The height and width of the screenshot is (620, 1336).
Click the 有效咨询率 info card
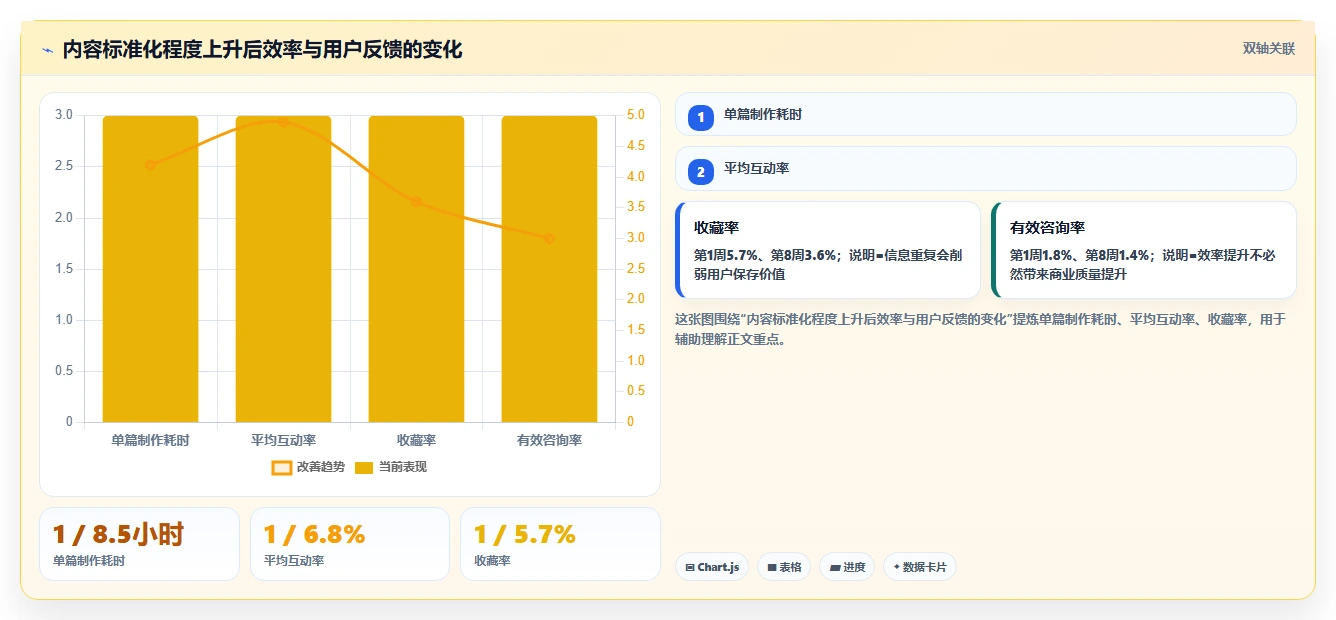tap(1144, 250)
